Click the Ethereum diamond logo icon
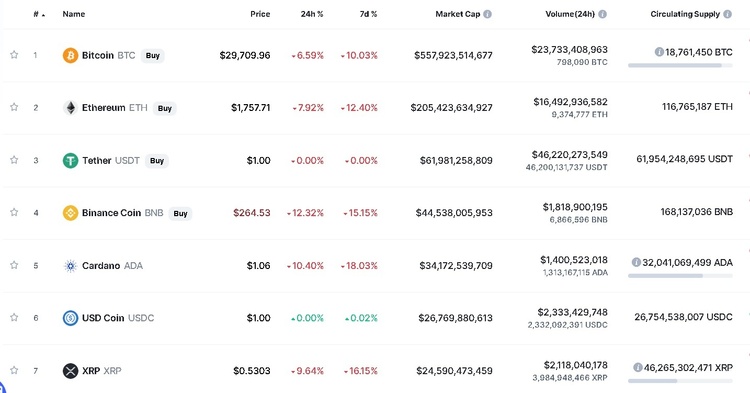 tap(70, 108)
